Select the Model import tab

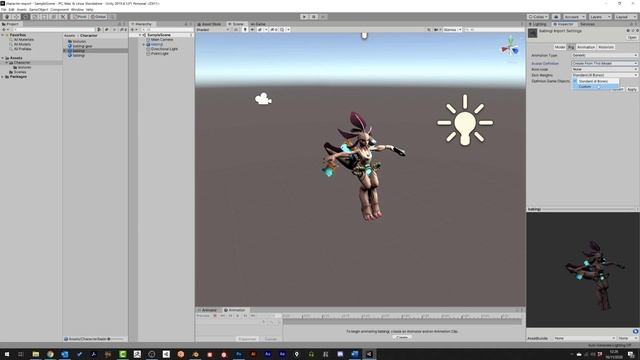click(560, 47)
